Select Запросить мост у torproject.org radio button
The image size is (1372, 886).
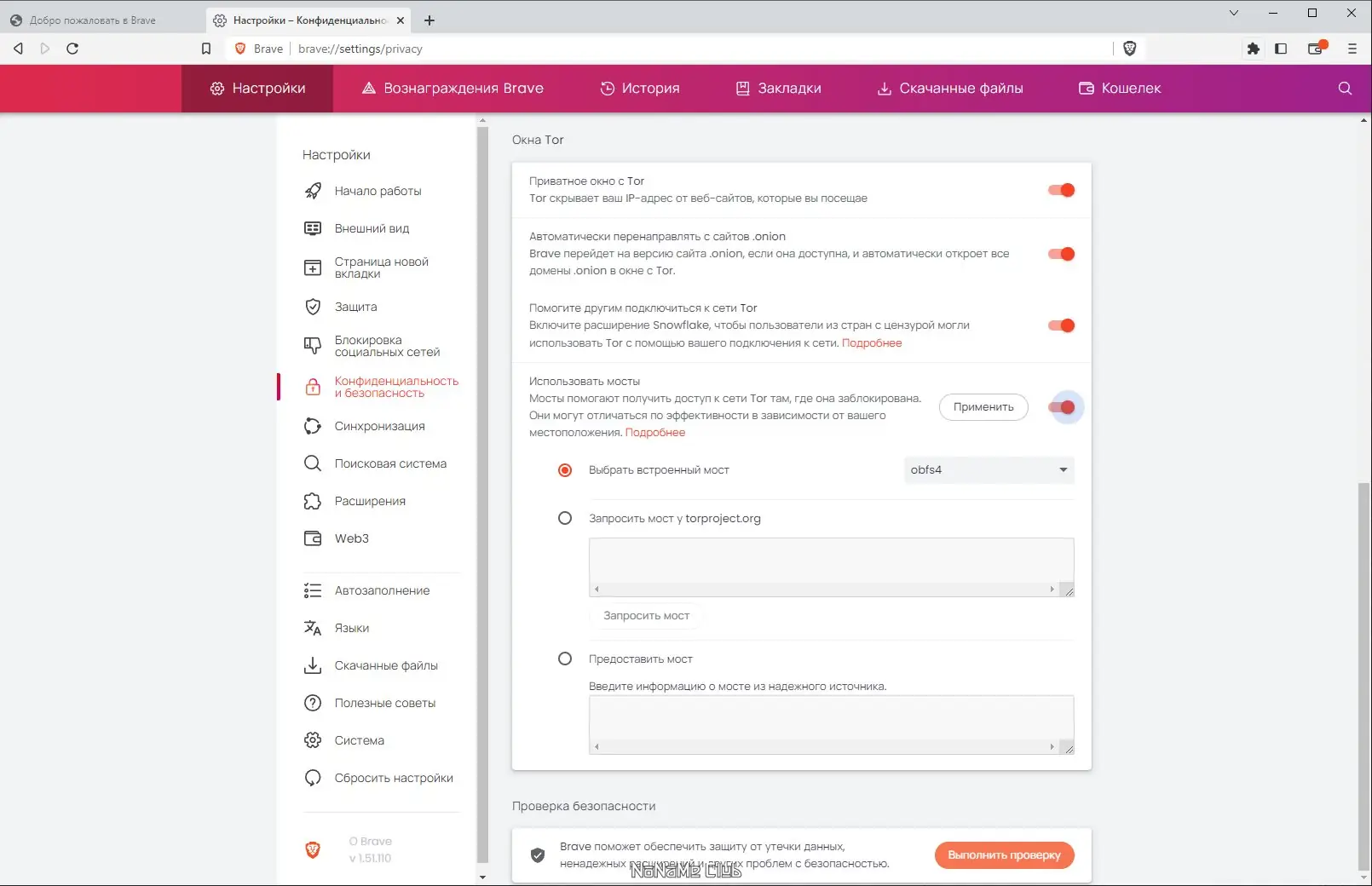[x=565, y=518]
